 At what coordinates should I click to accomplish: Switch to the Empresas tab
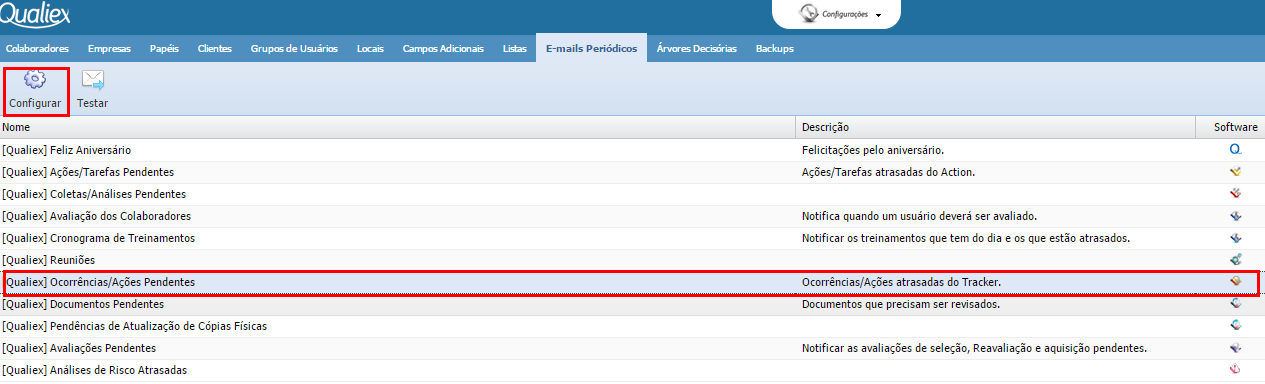[109, 48]
